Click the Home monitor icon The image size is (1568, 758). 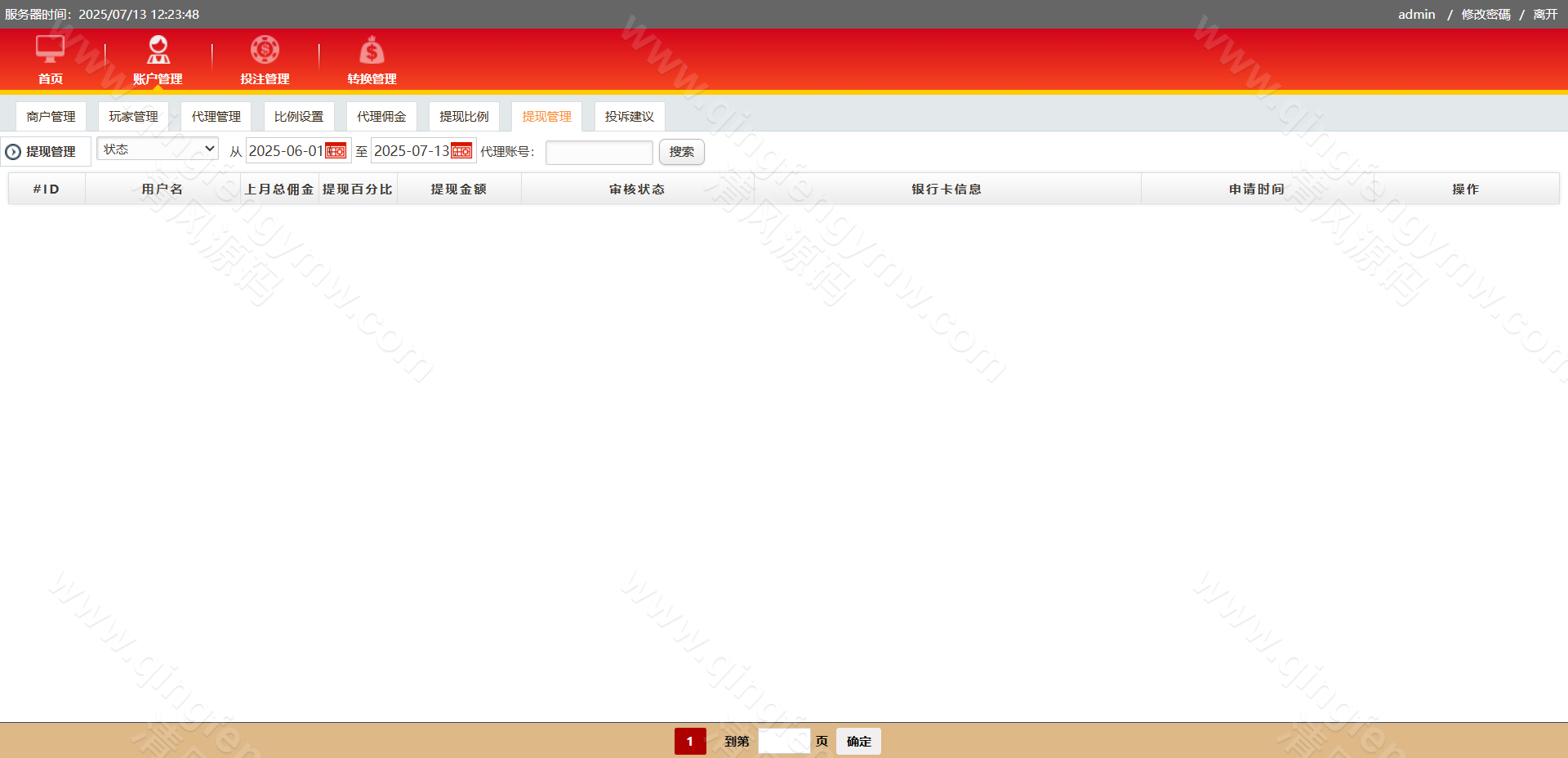tap(50, 50)
